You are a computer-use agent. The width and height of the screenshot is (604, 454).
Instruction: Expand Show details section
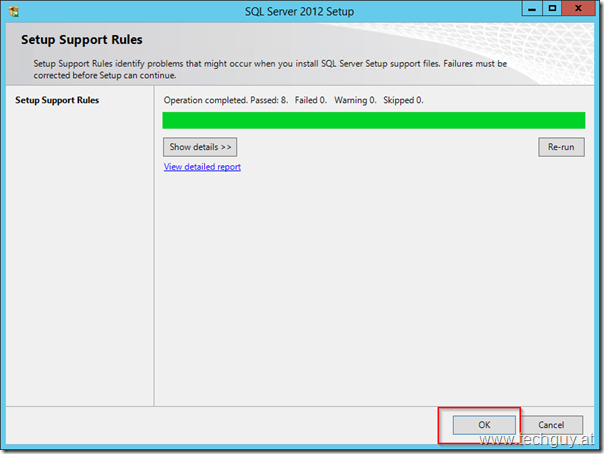coord(200,147)
